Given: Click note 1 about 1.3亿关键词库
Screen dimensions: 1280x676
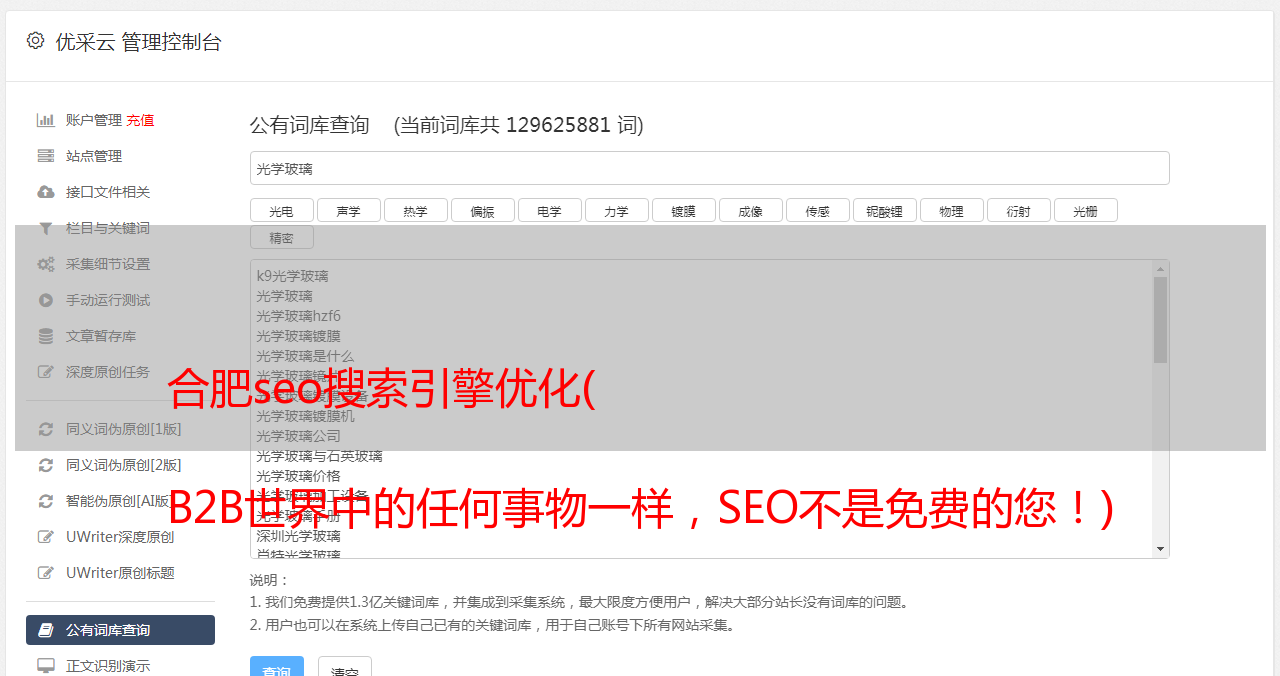Looking at the screenshot, I should tap(580, 602).
